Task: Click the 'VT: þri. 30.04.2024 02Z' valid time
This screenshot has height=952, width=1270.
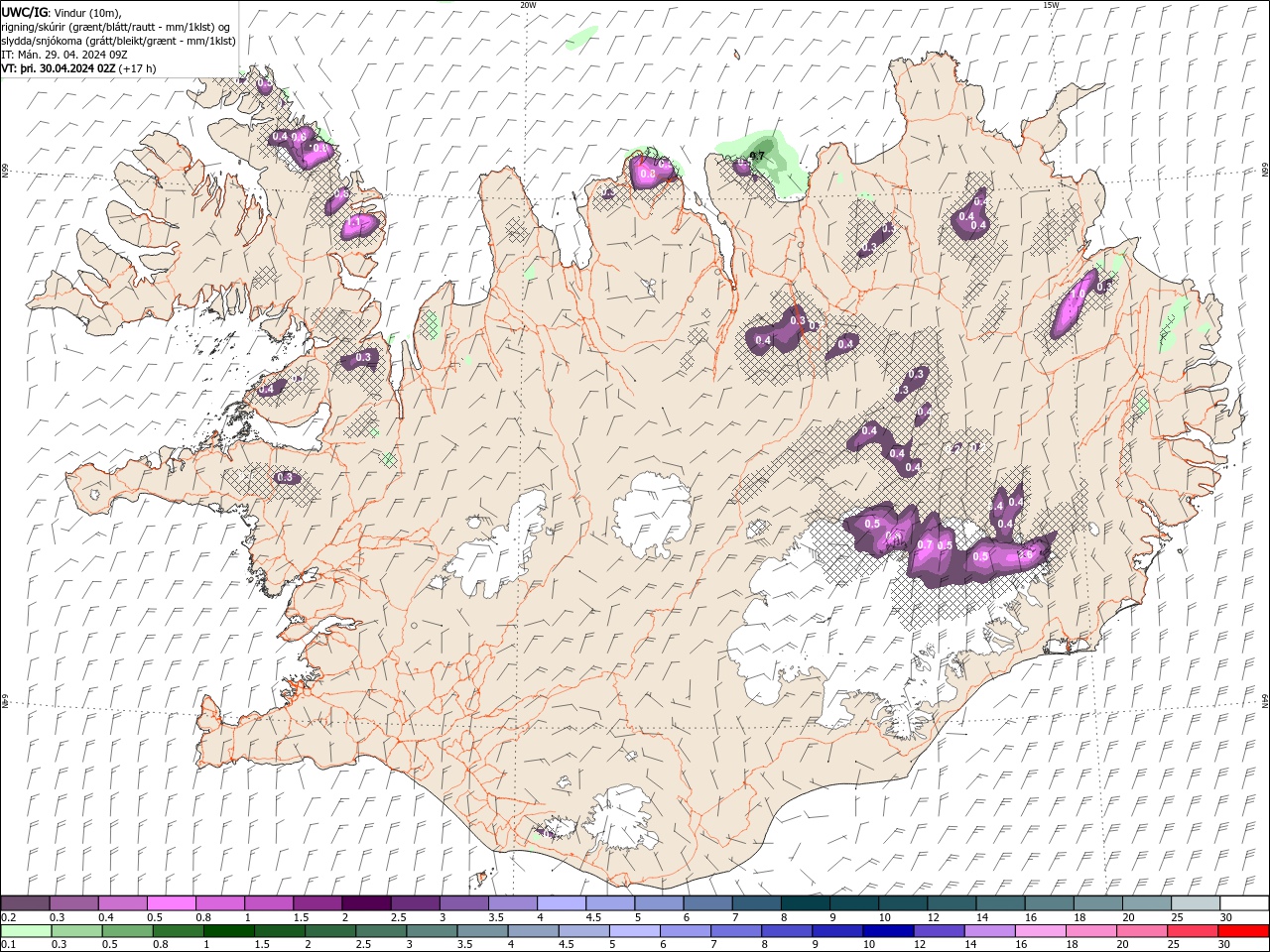Action: (58, 68)
